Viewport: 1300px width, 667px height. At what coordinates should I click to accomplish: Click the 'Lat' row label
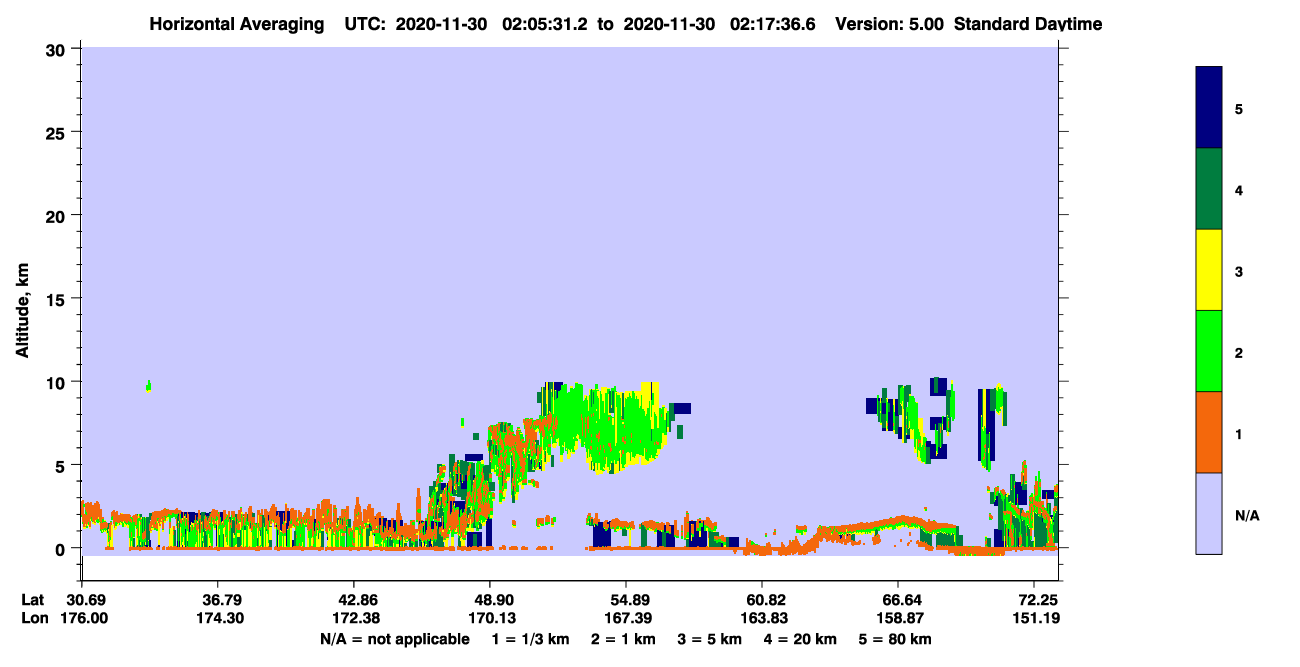pyautogui.click(x=32, y=600)
